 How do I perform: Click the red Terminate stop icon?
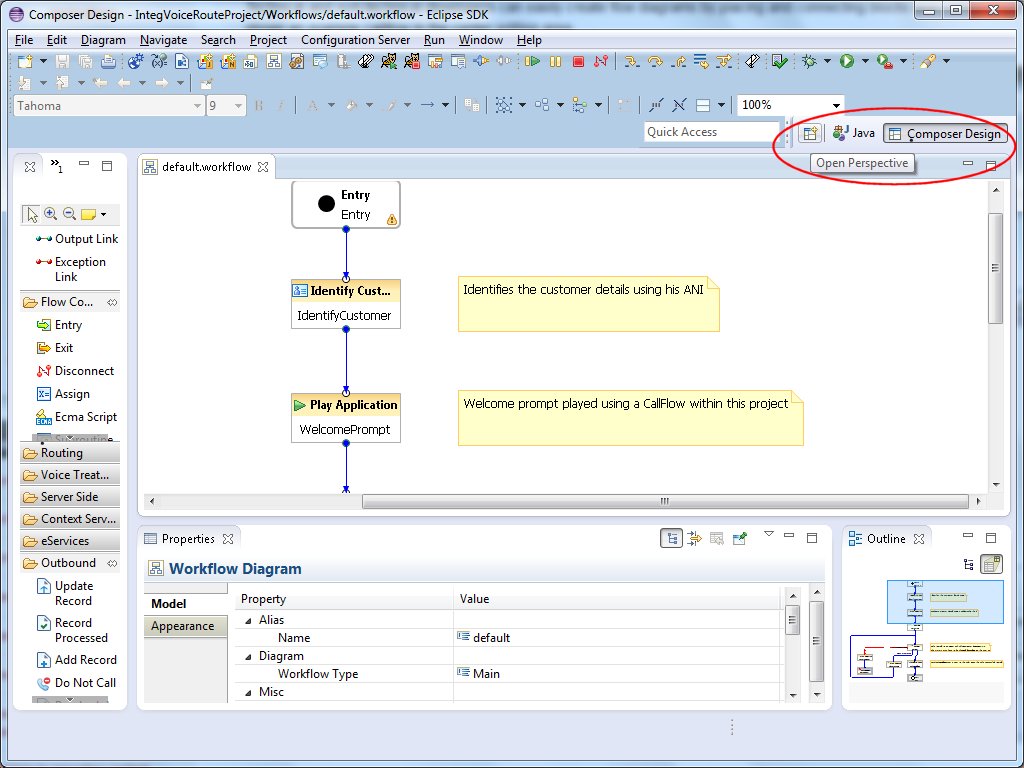tap(578, 61)
